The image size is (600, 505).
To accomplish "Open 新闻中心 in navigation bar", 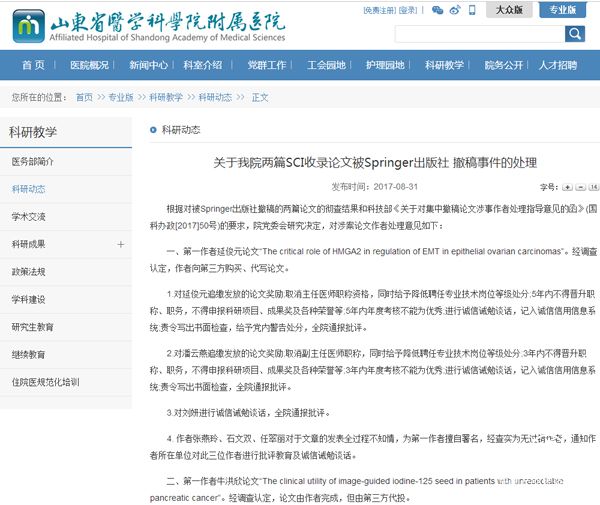I will [148, 65].
